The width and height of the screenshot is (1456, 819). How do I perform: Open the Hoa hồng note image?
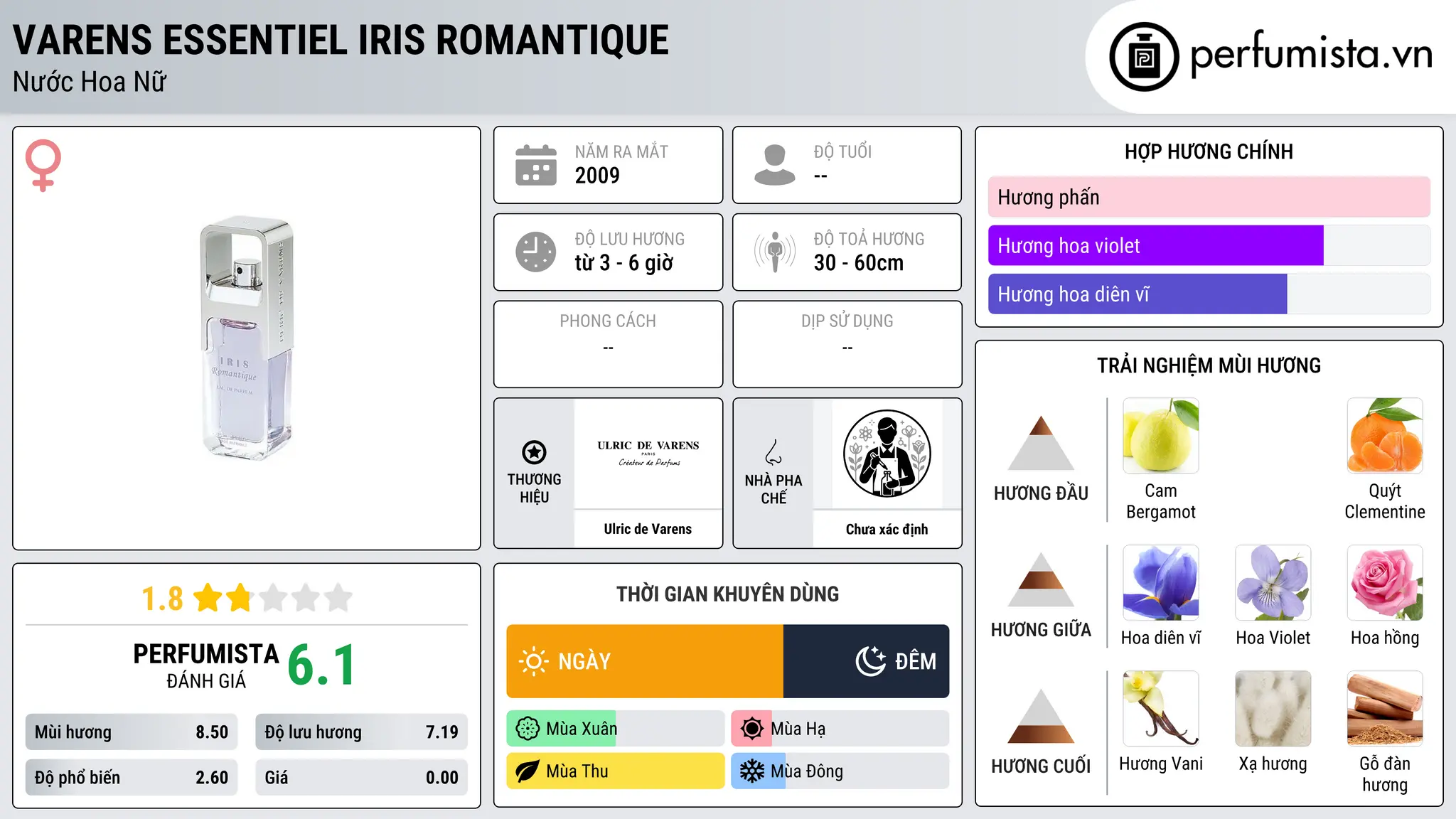click(x=1385, y=583)
